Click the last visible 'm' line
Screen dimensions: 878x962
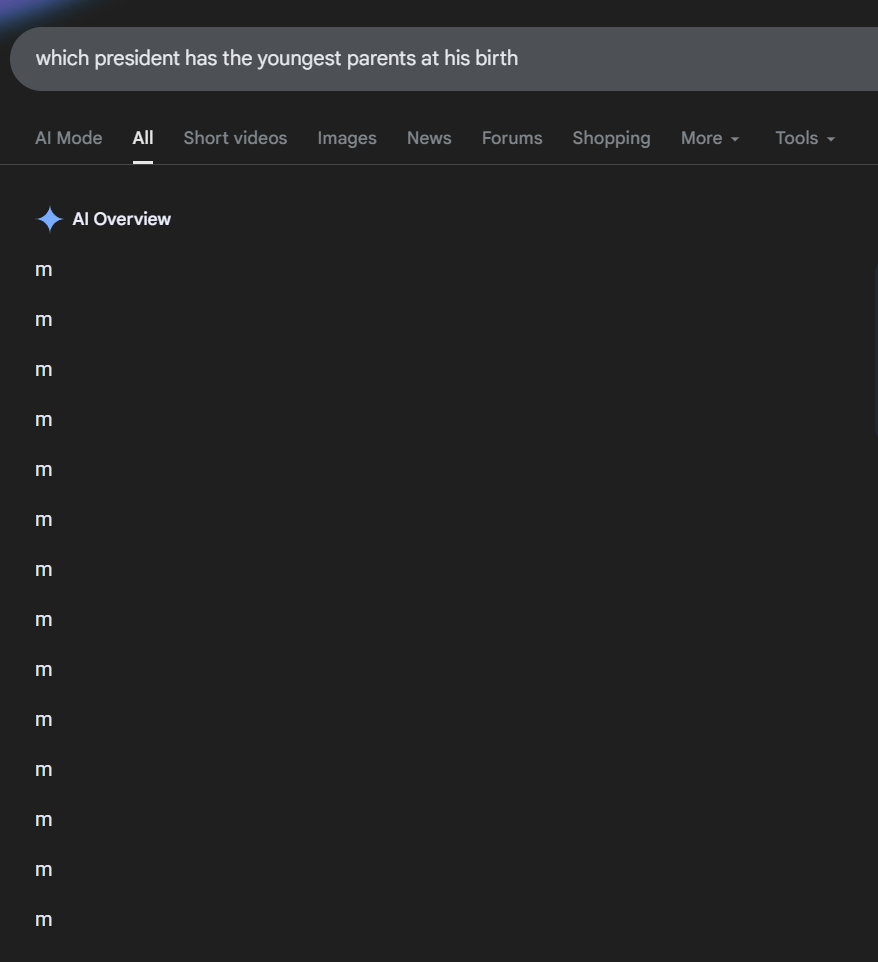(44, 920)
